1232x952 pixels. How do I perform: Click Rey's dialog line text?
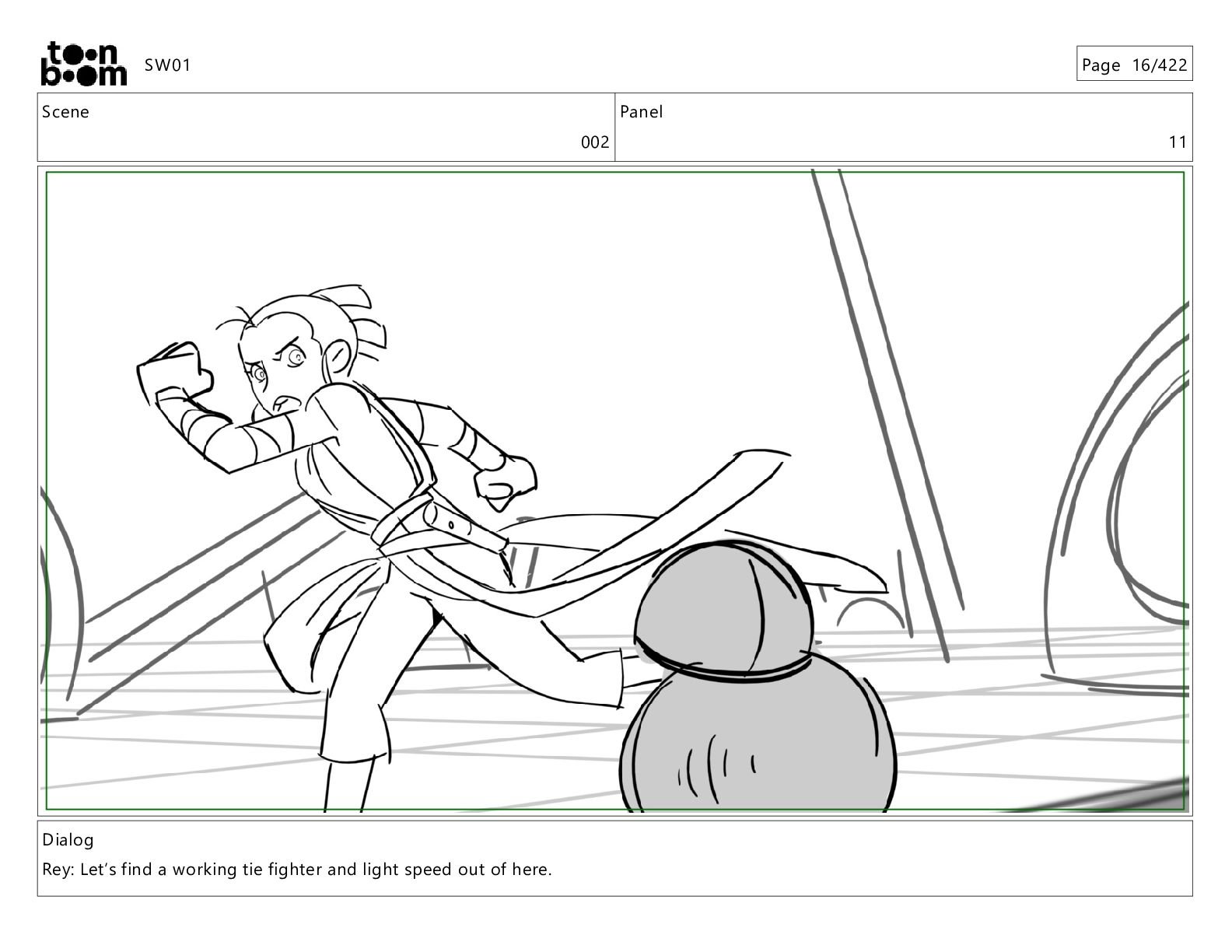pos(297,870)
